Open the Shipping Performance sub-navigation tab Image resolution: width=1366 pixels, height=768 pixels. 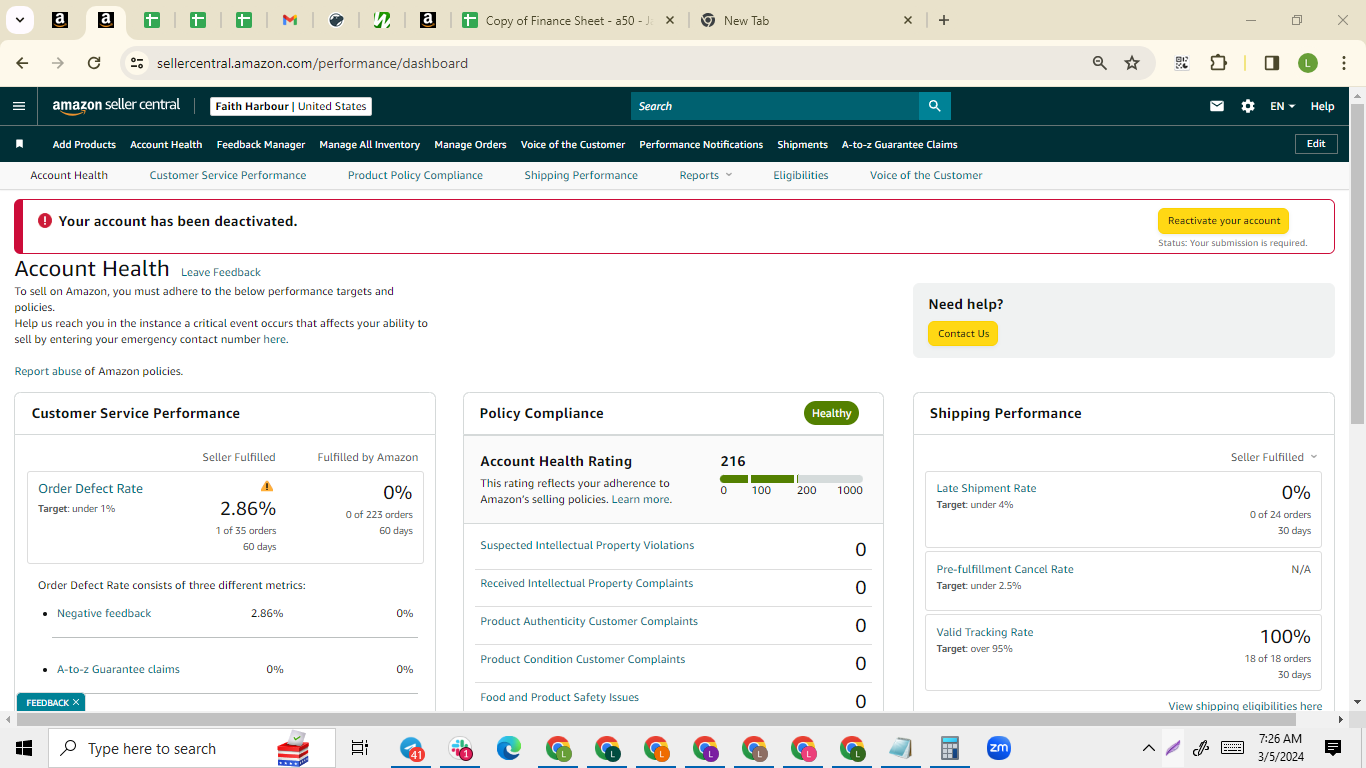pos(581,175)
